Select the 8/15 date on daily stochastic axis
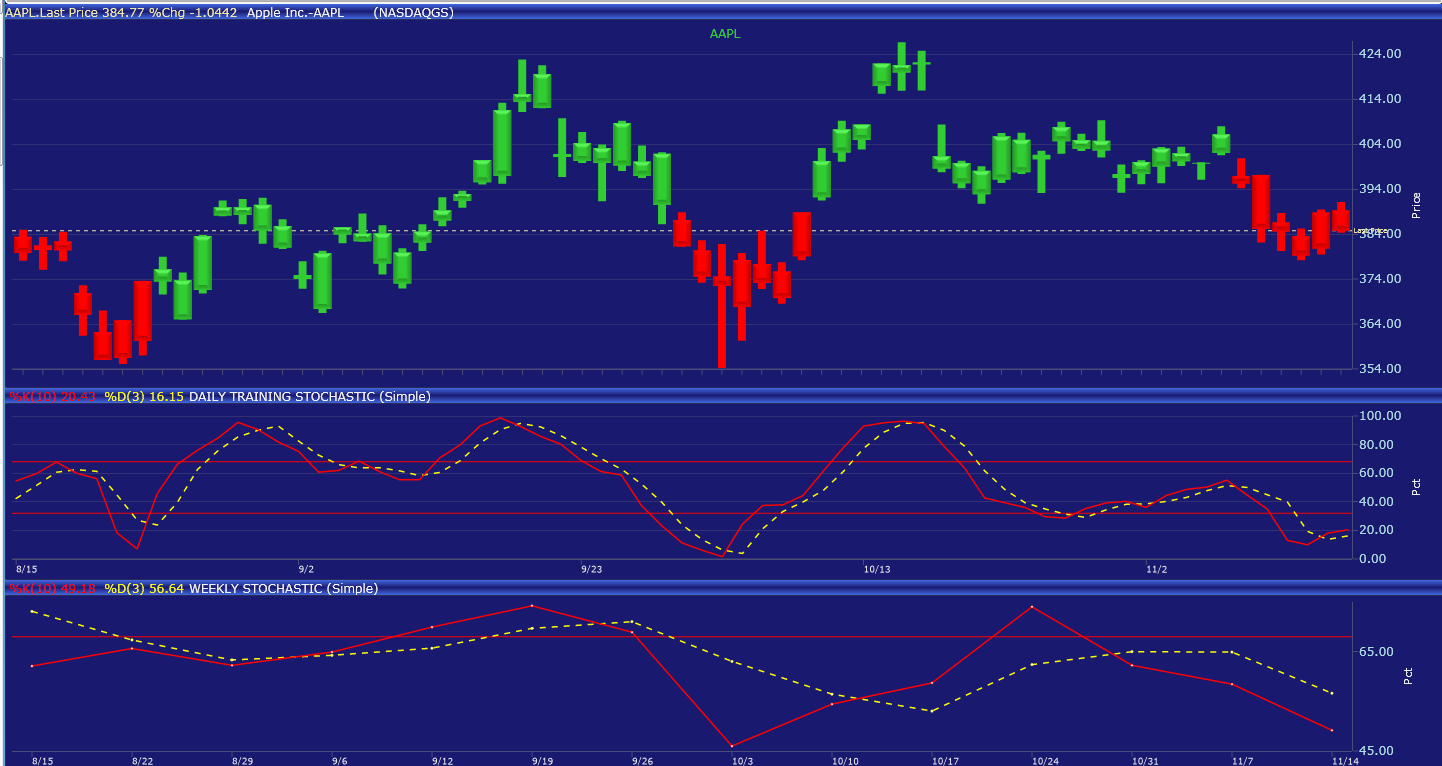The width and height of the screenshot is (1442, 766). [x=26, y=569]
